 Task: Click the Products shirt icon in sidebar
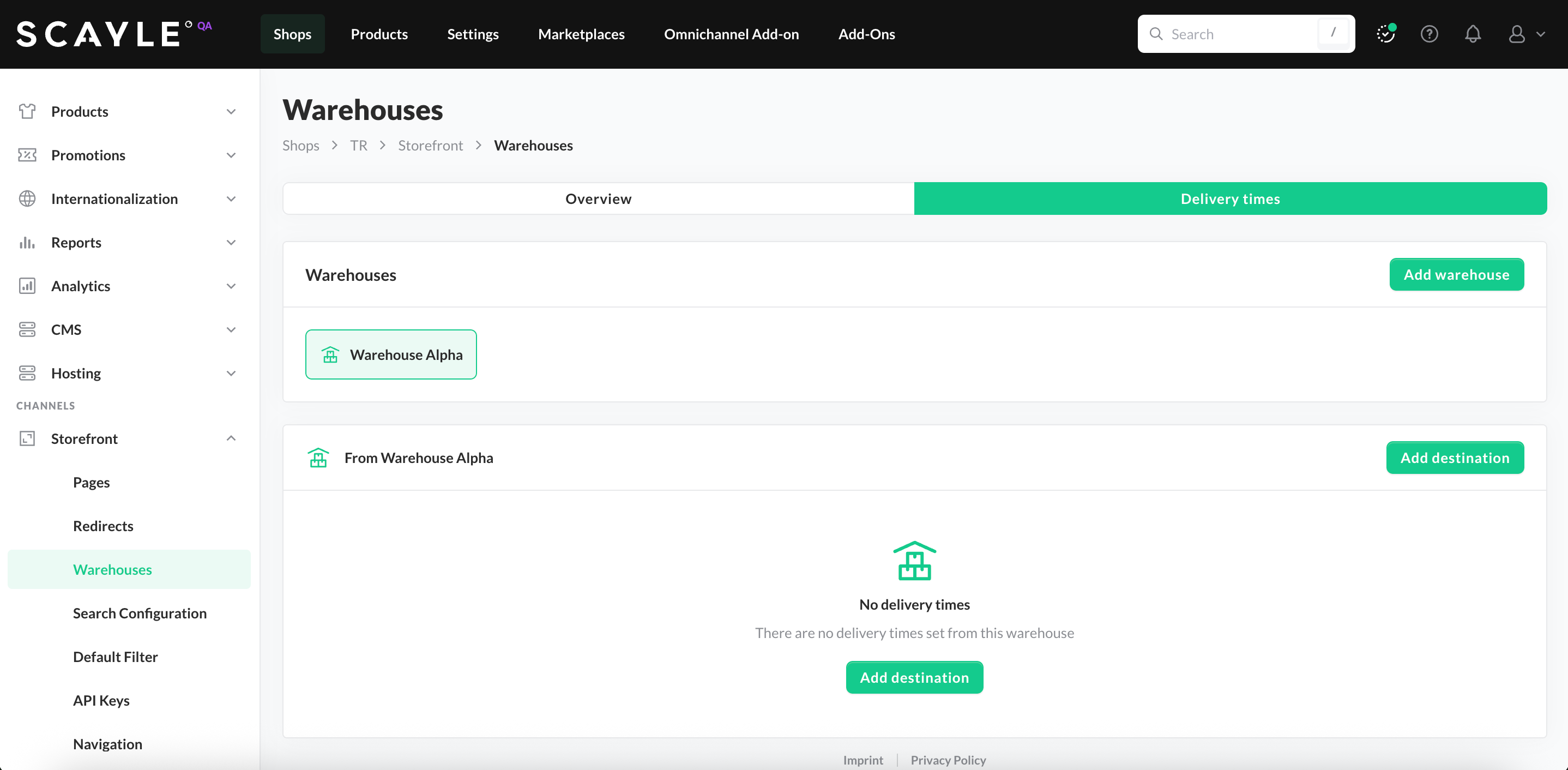(x=27, y=111)
